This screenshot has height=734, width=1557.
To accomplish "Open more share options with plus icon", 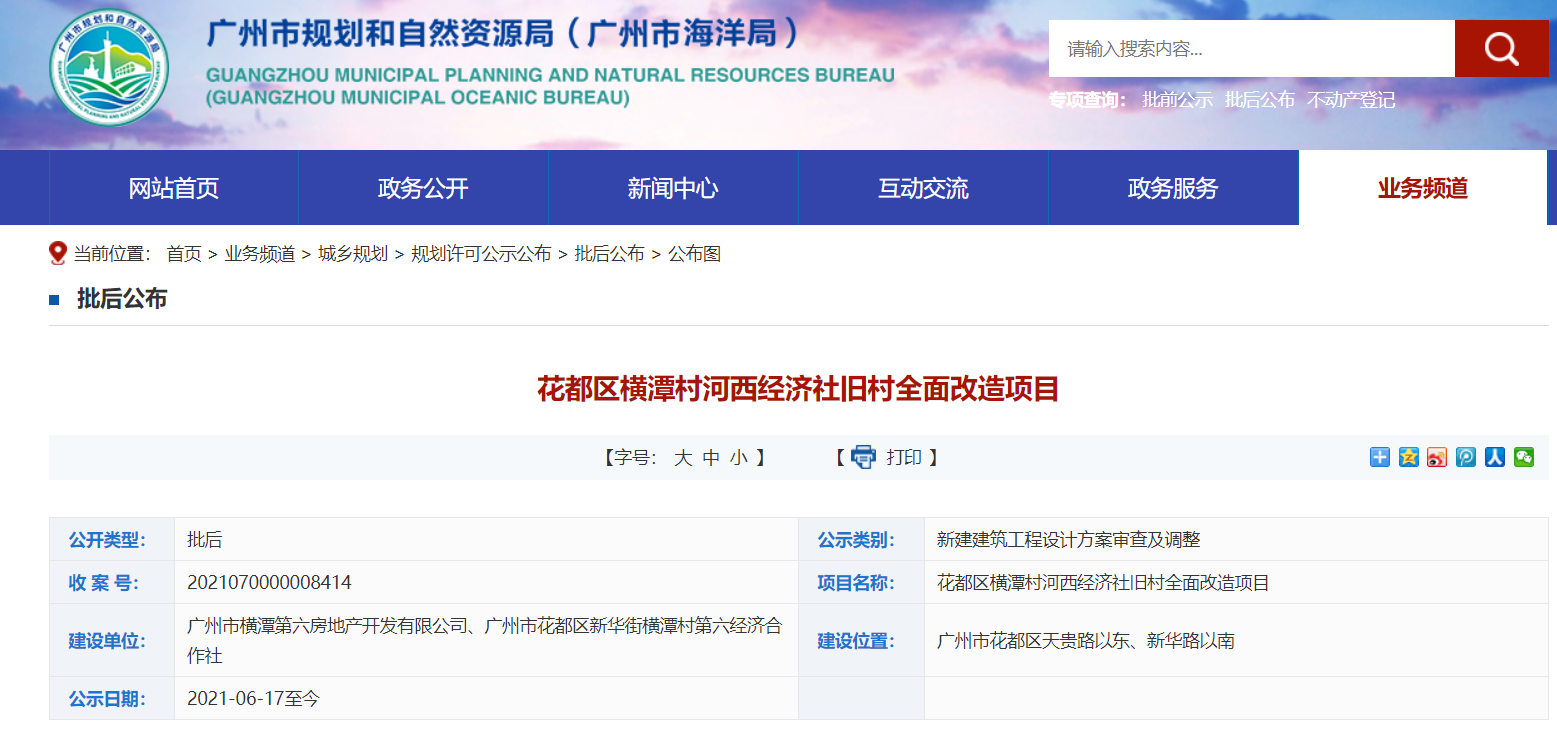I will pyautogui.click(x=1380, y=457).
